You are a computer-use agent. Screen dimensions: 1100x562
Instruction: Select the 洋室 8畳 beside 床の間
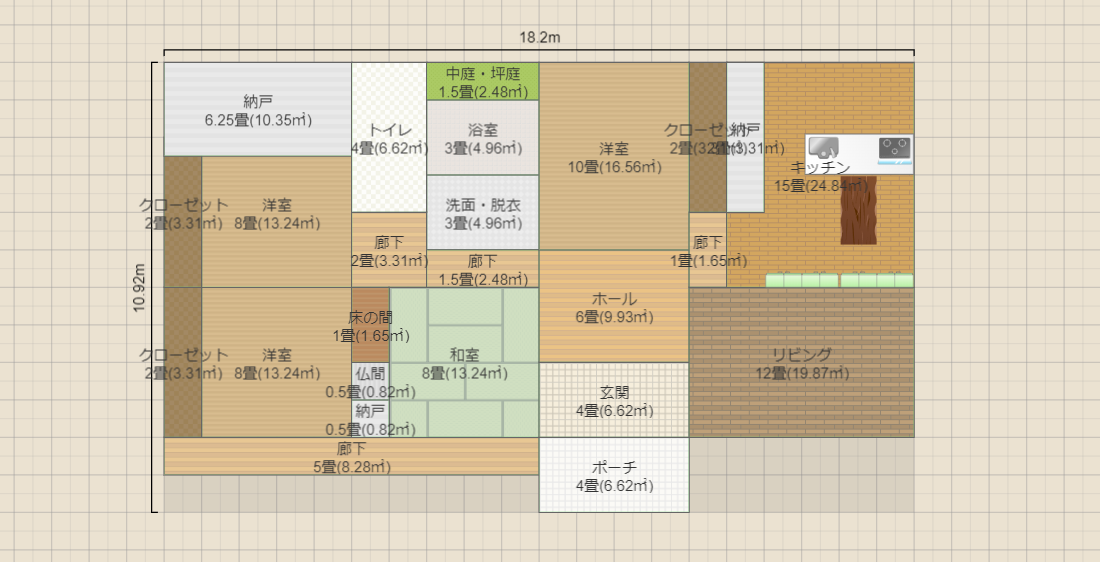276,363
